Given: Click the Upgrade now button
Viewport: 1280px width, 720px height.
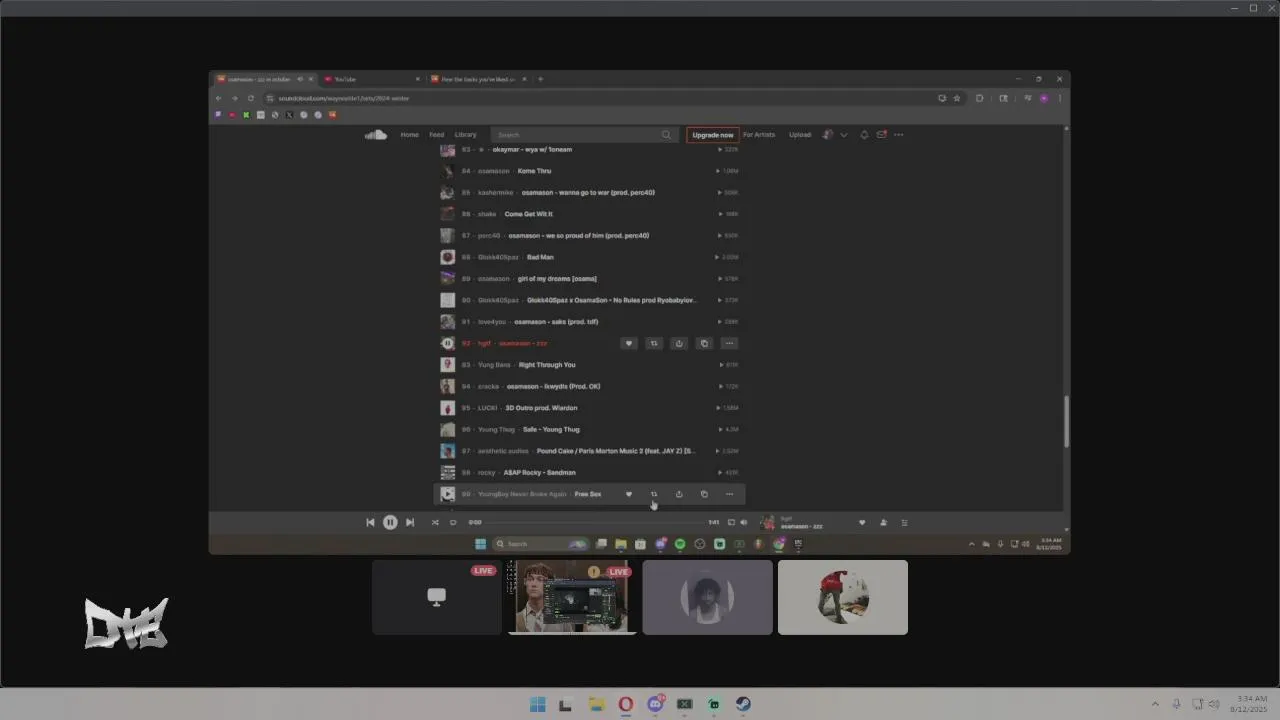Looking at the screenshot, I should (713, 134).
